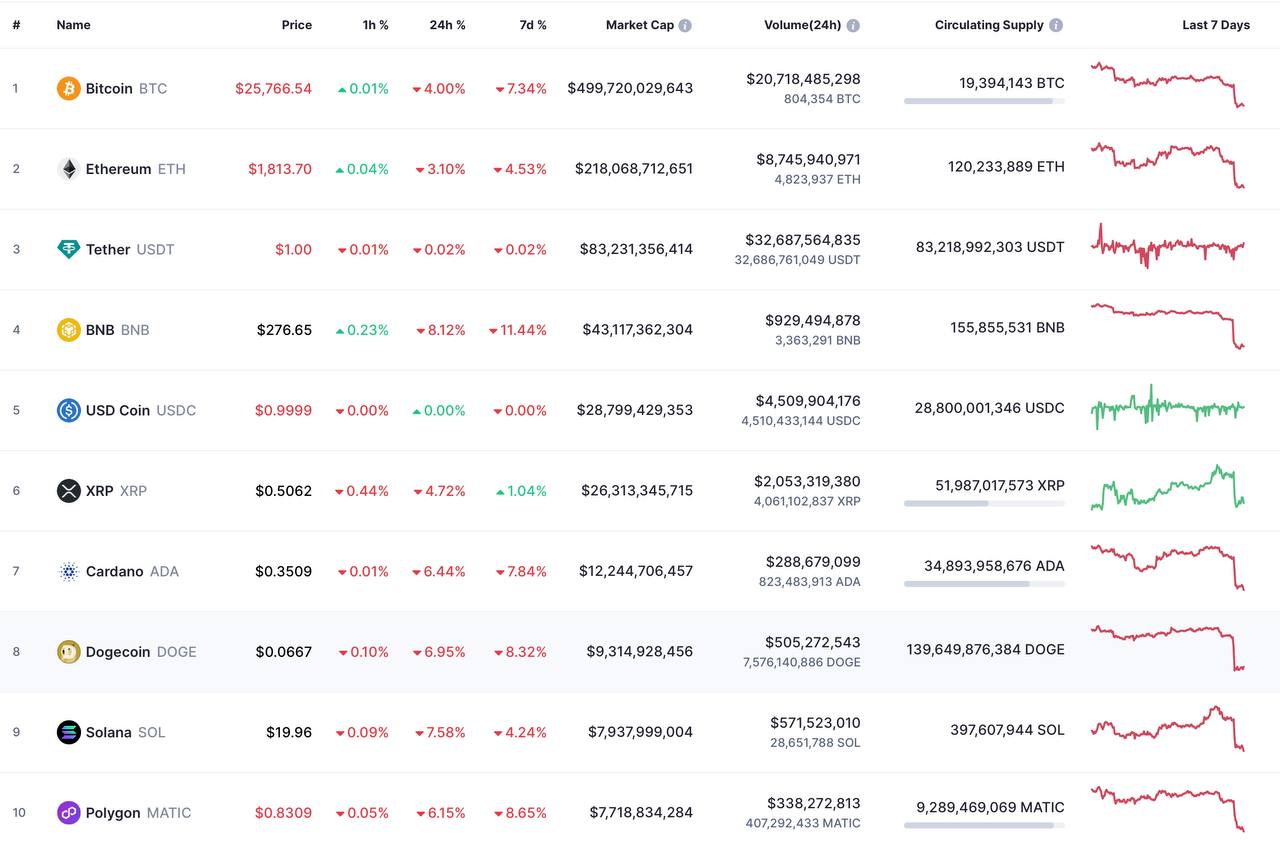Click the Solana logo icon
Screen dimensions: 1280x849
68,732
